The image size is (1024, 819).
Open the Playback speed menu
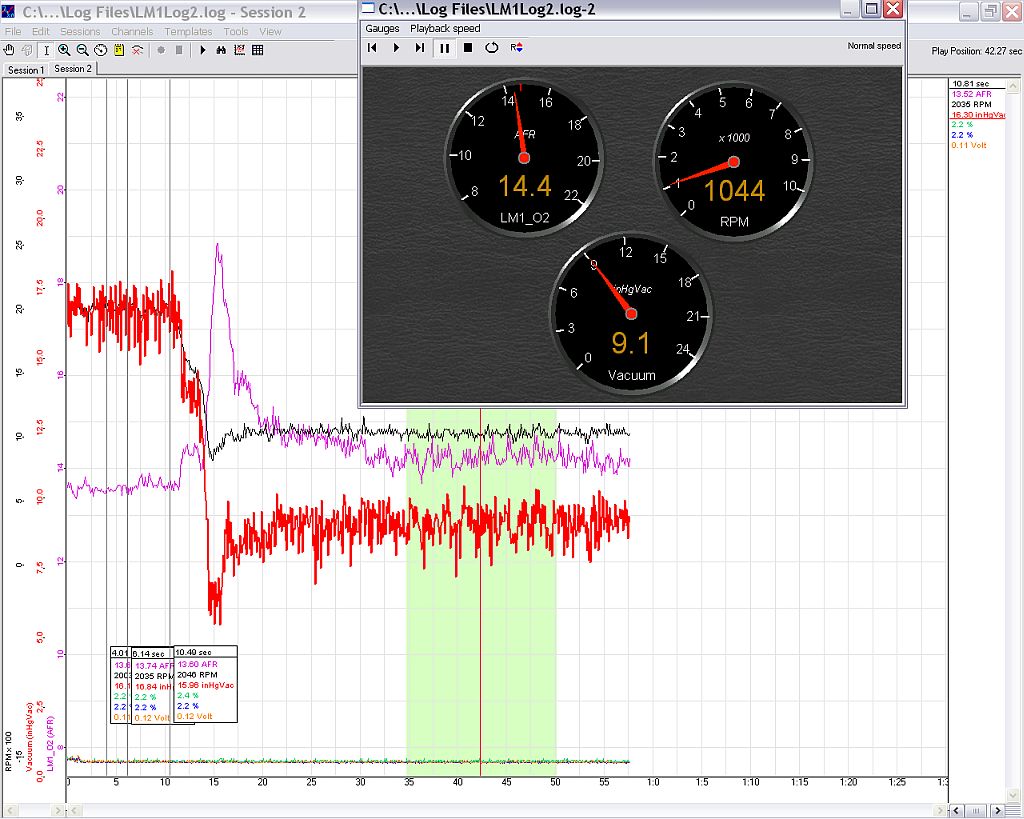445,29
